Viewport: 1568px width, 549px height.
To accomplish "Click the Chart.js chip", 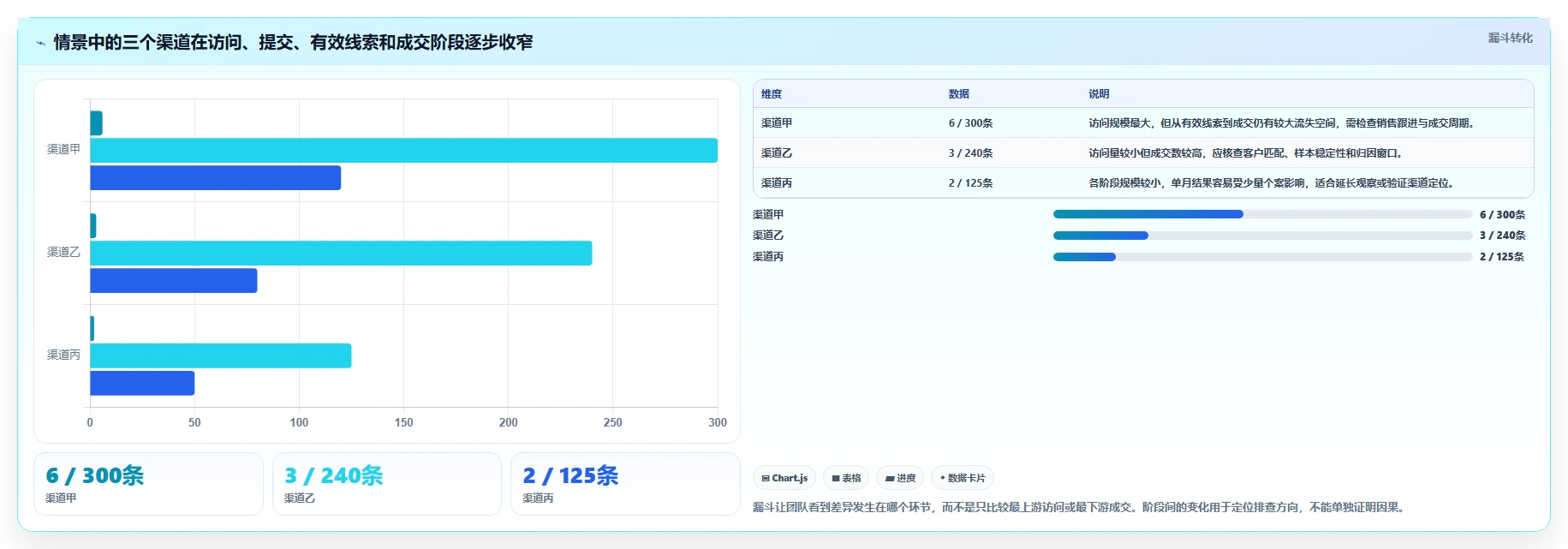I will [784, 478].
